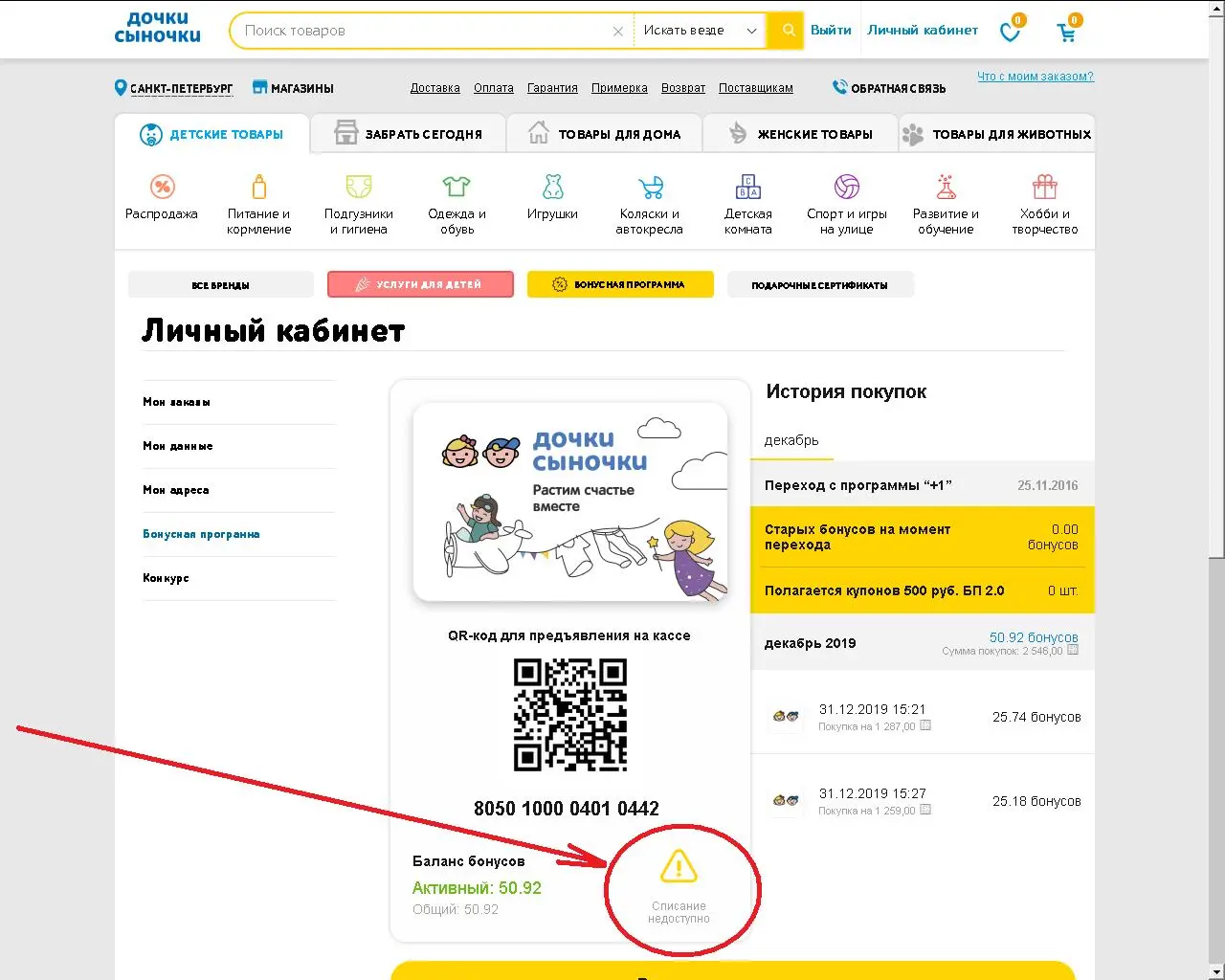
Task: Click the 25.18 бонусов value
Action: pos(1036,801)
